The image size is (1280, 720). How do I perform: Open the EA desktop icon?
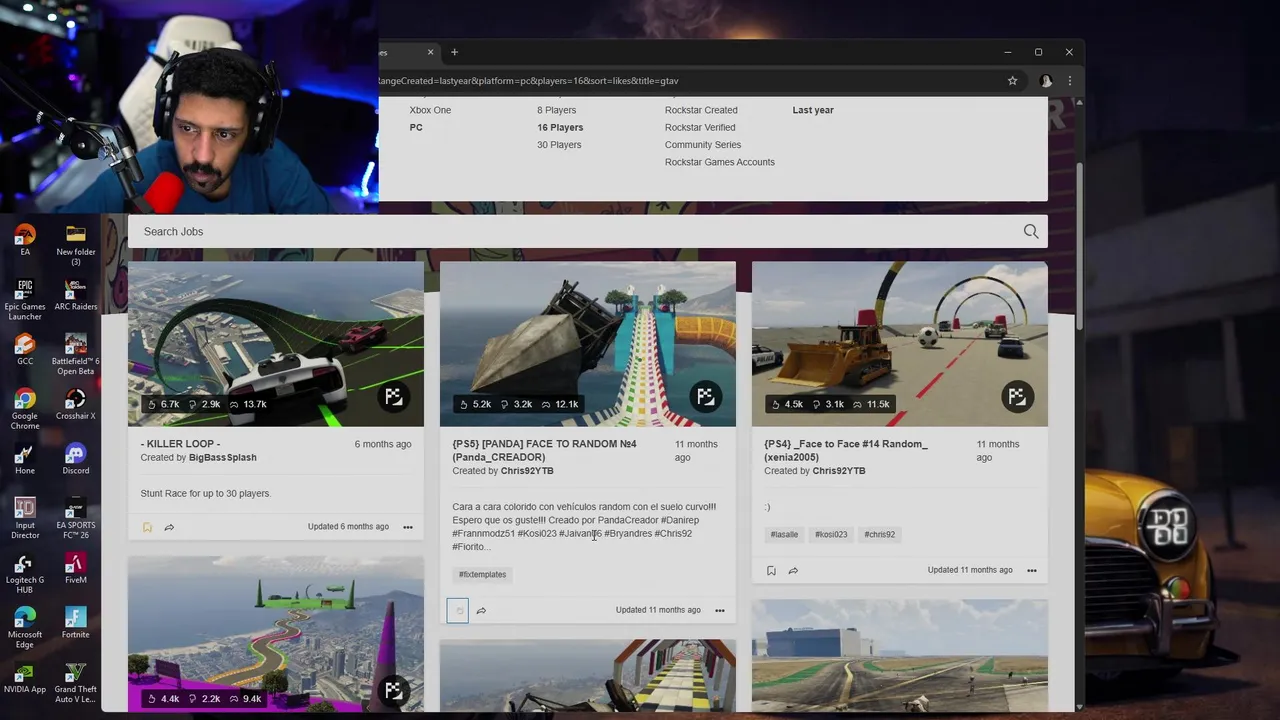[25, 240]
